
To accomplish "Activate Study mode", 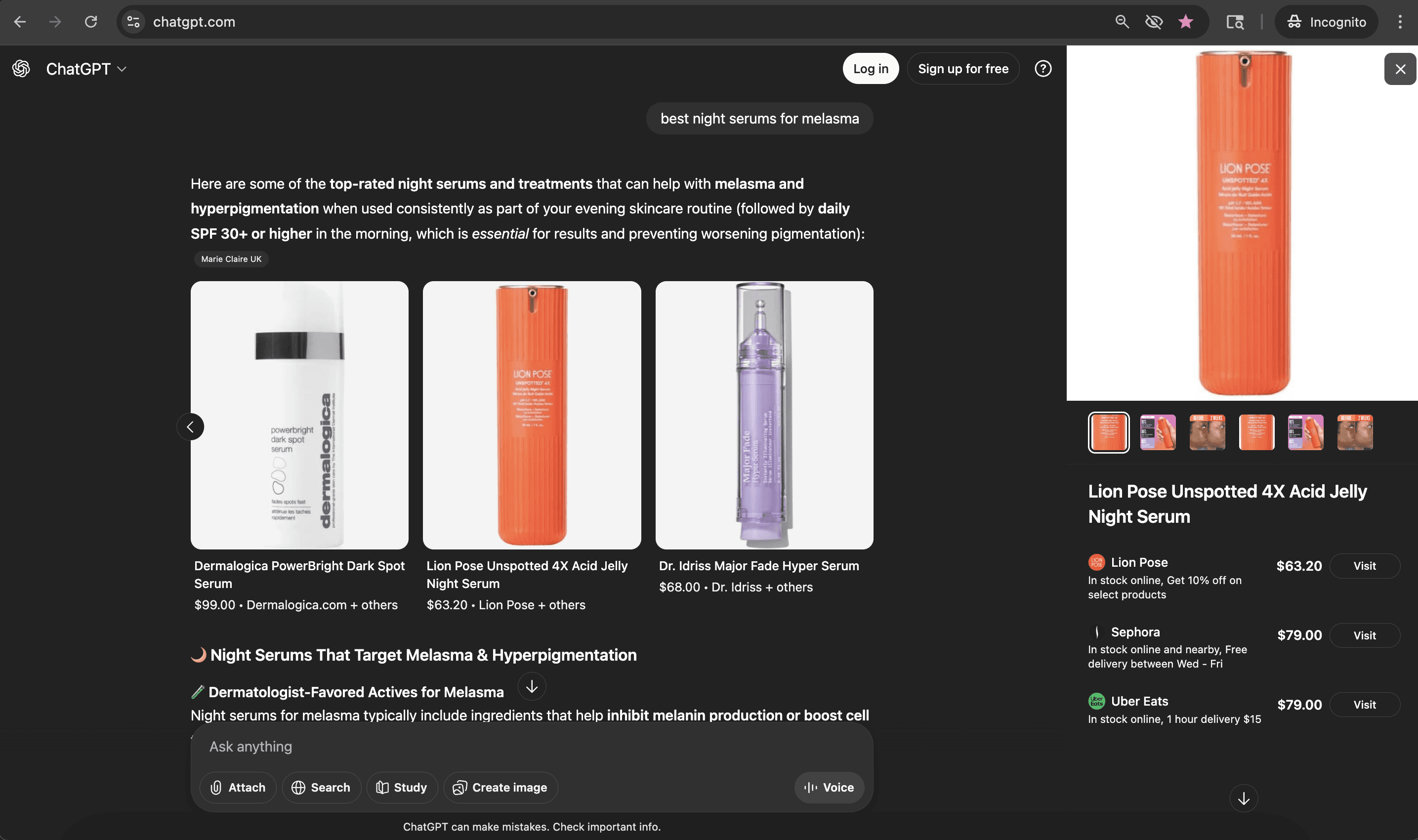I will [402, 787].
